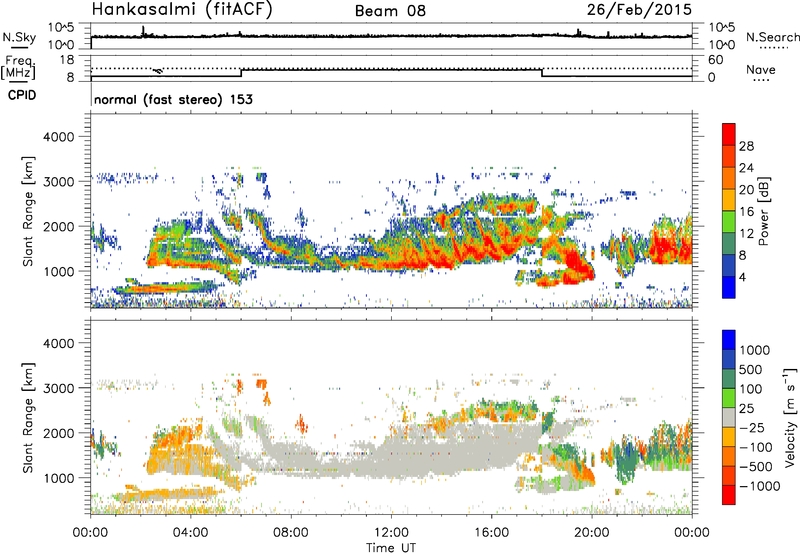Click the gray segment of Velocity color bar
Image resolution: width=800 pixels, height=554 pixels.
click(x=729, y=418)
